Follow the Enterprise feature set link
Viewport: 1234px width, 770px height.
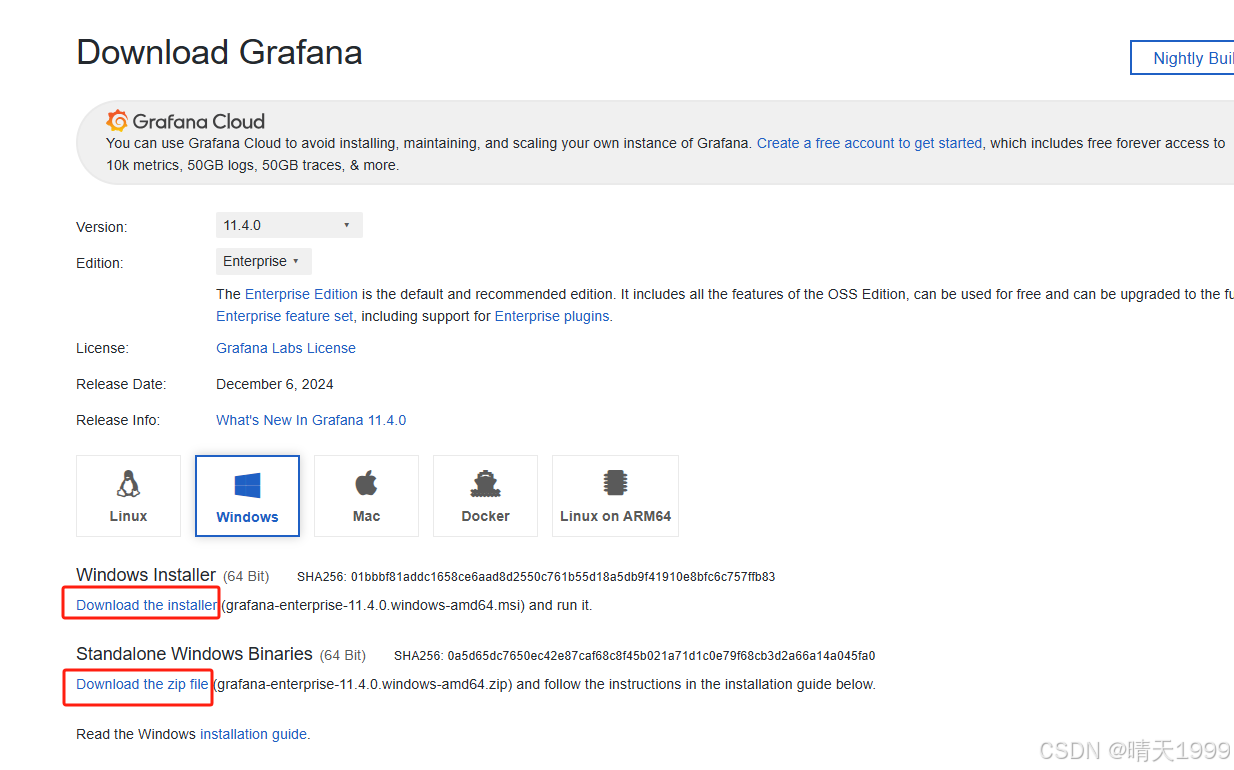(x=284, y=316)
